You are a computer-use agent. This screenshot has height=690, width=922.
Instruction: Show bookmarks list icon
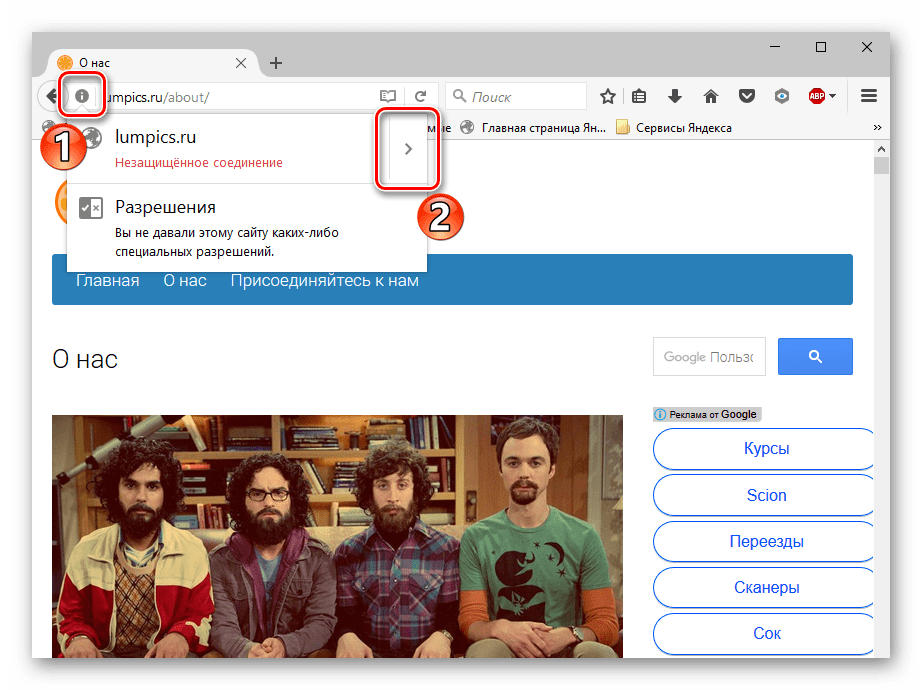640,97
